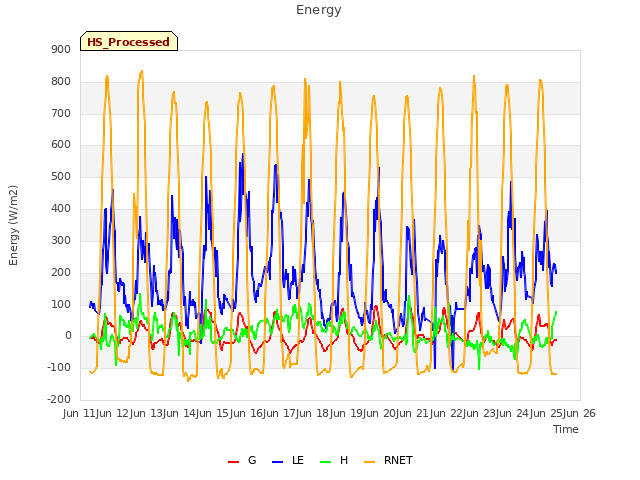Click the -100 y-axis tick label

(59, 367)
